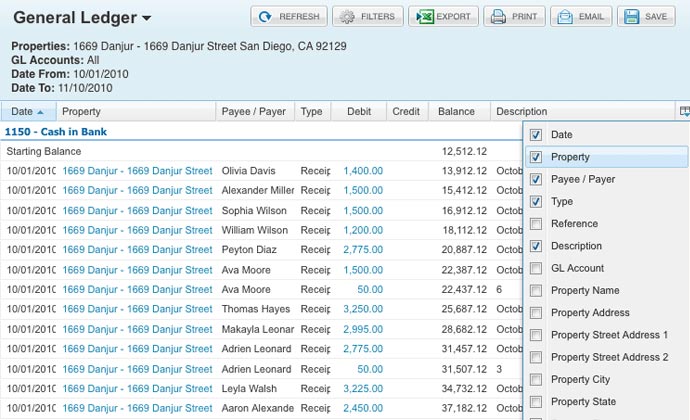Click balance value 34,732.12
This screenshot has width=690, height=420.
click(x=464, y=389)
